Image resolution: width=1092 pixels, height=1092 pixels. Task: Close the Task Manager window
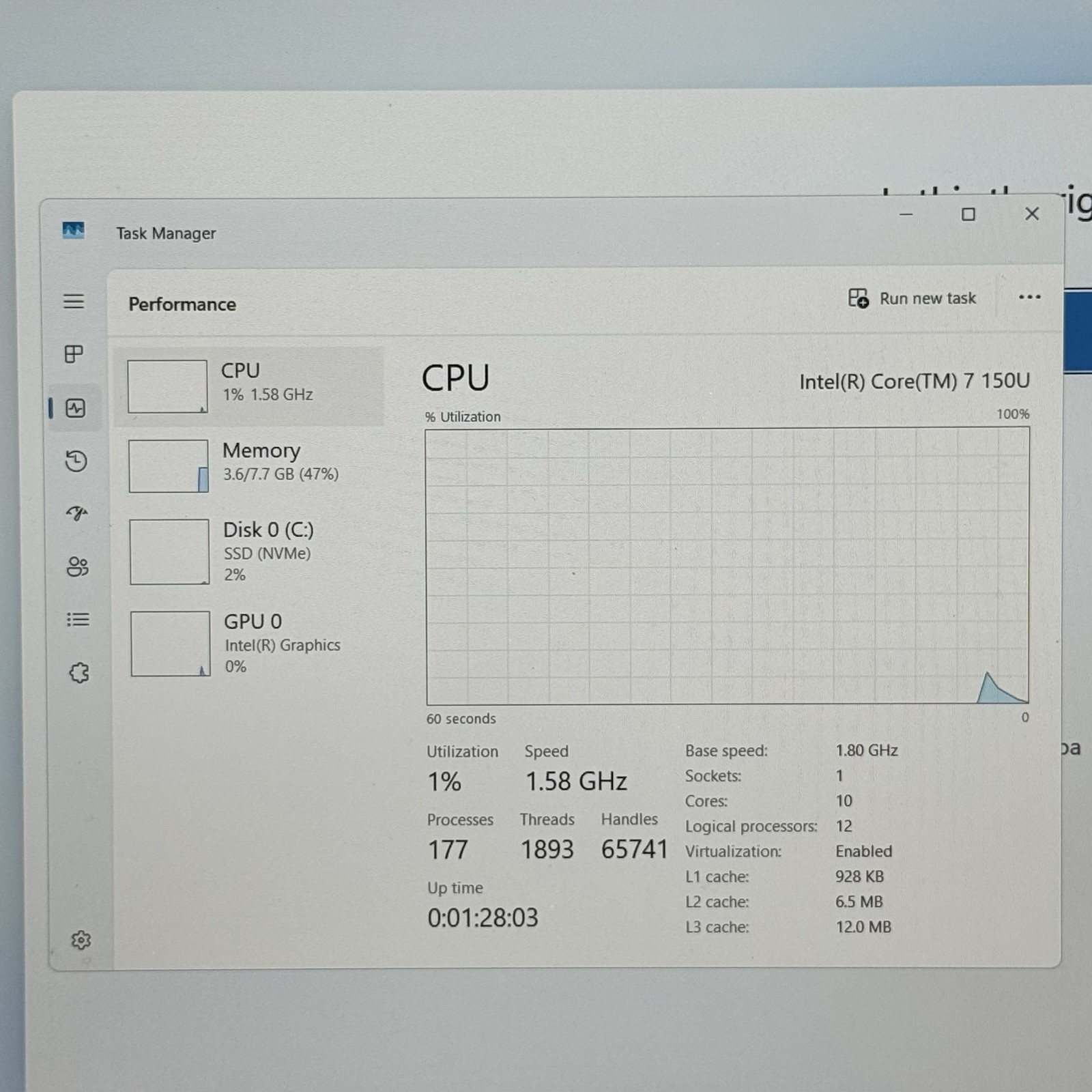[x=1032, y=214]
